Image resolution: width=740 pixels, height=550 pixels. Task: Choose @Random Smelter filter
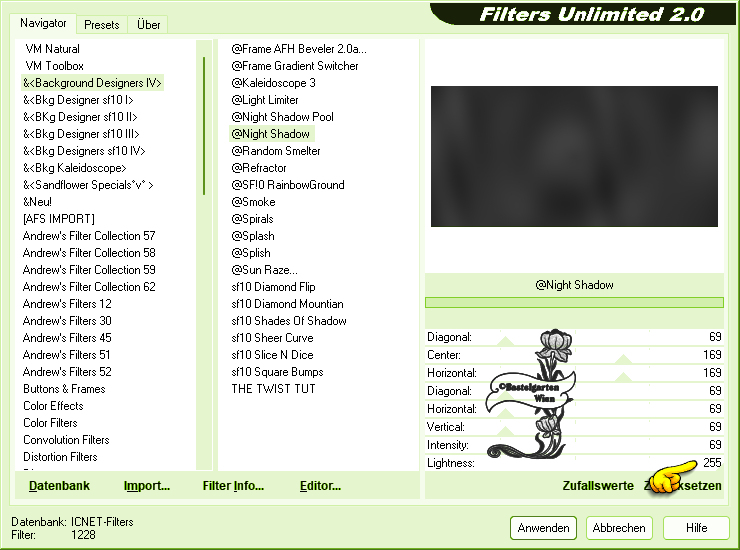[276, 151]
